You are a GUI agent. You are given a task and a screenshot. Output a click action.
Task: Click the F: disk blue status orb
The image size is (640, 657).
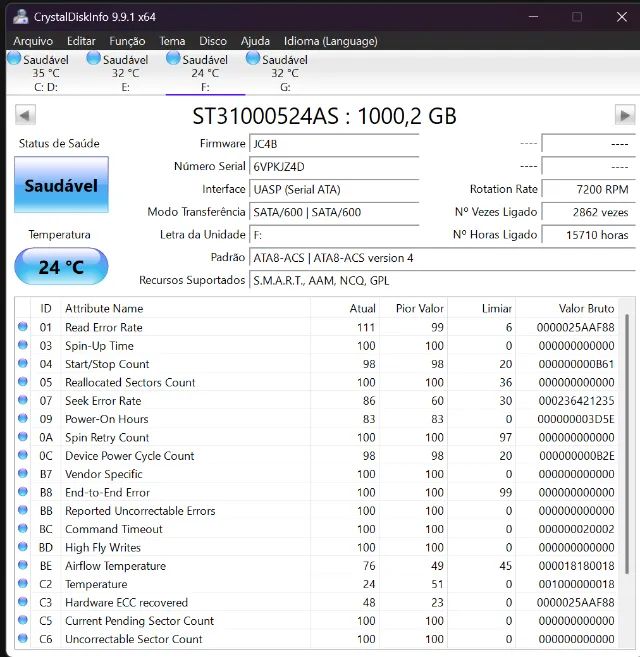point(173,58)
